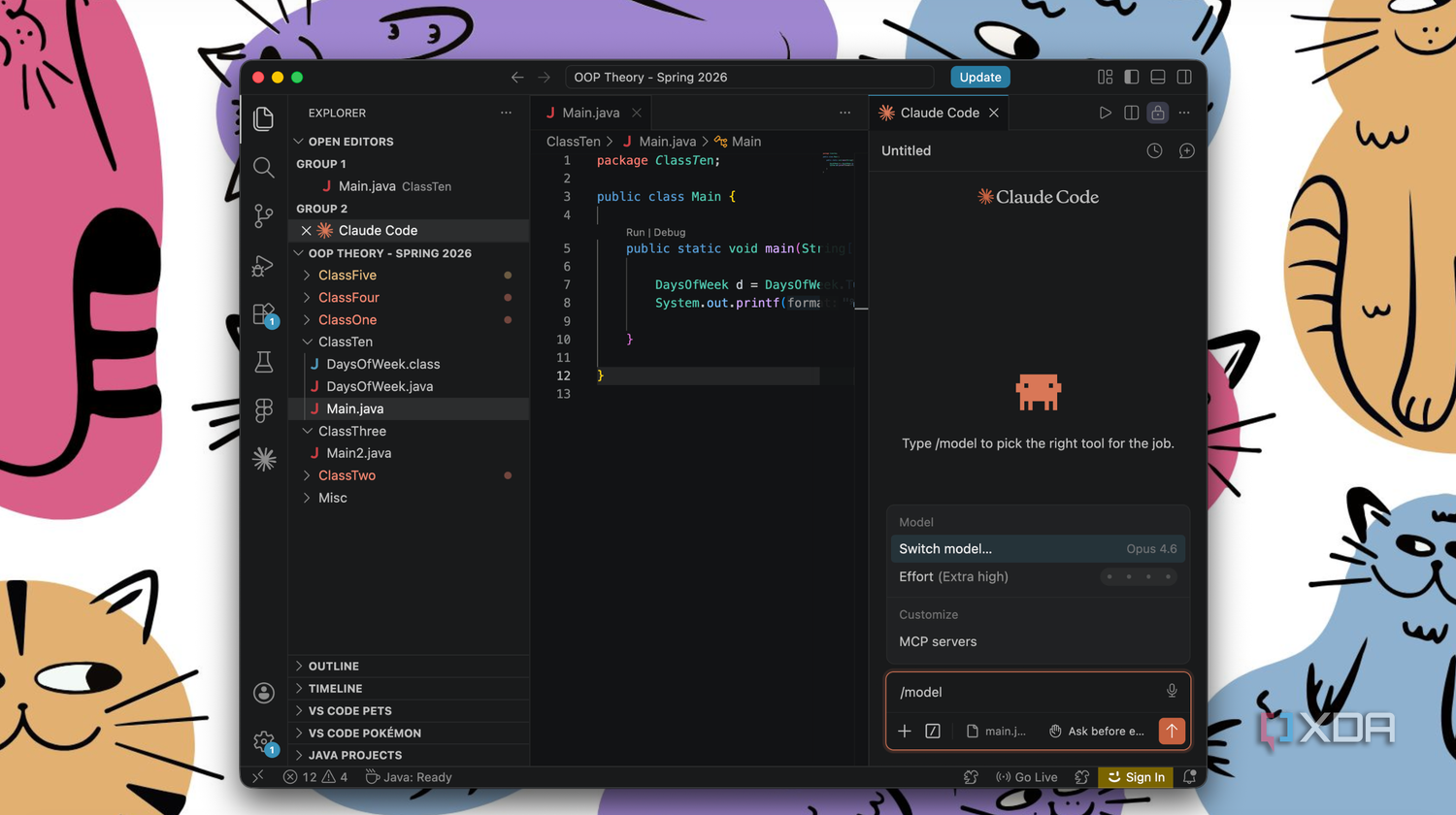The image size is (1456, 815).
Task: Click the OOP Theory - Spring 2026 command center
Action: 749,77
